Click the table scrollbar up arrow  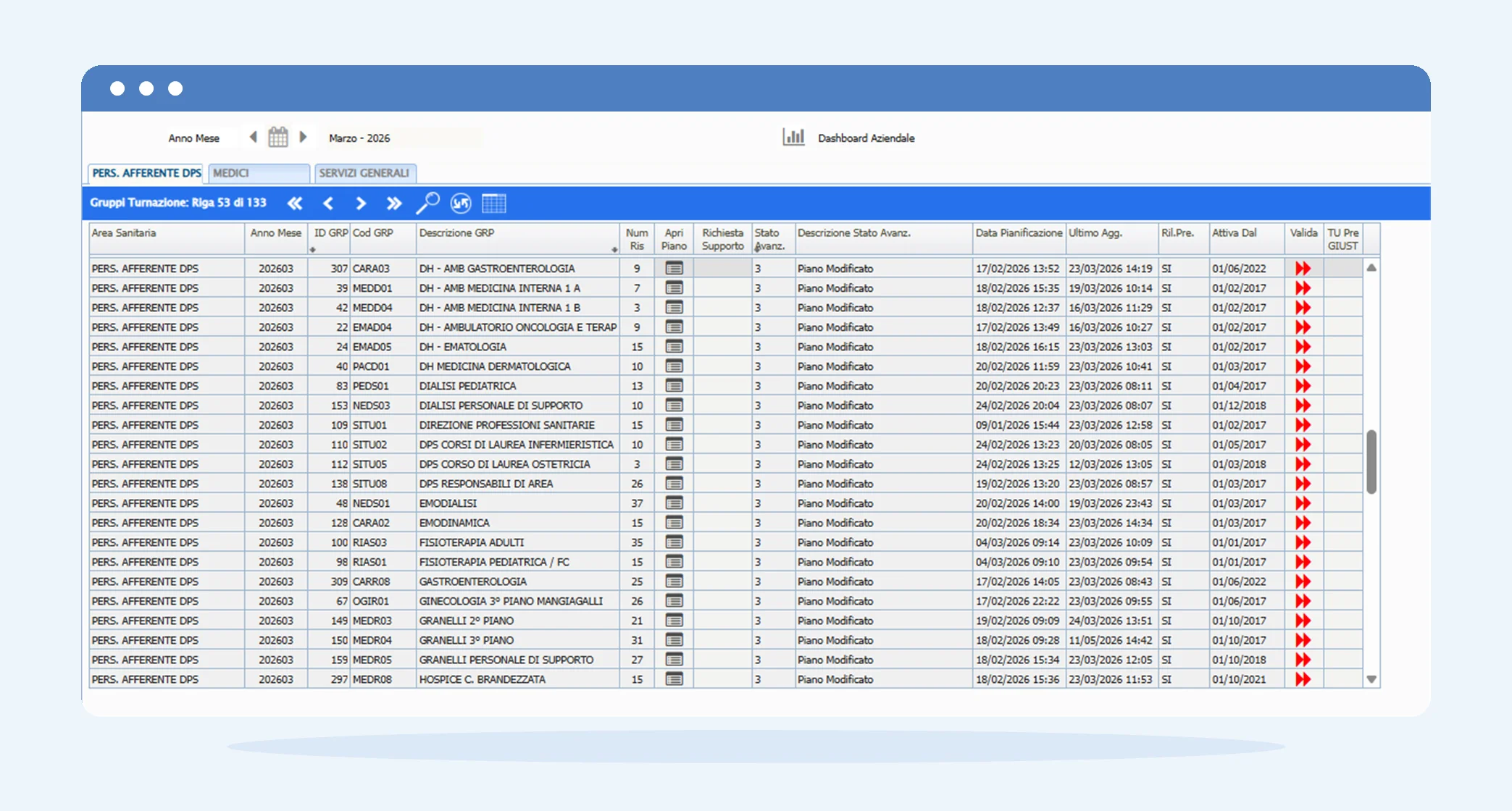pyautogui.click(x=1371, y=268)
